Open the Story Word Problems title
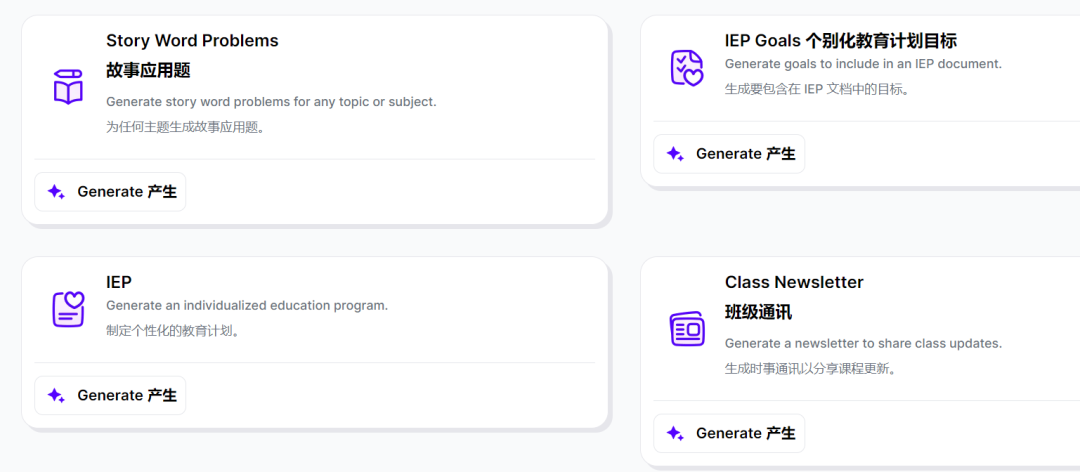Image resolution: width=1080 pixels, height=472 pixels. click(x=192, y=41)
